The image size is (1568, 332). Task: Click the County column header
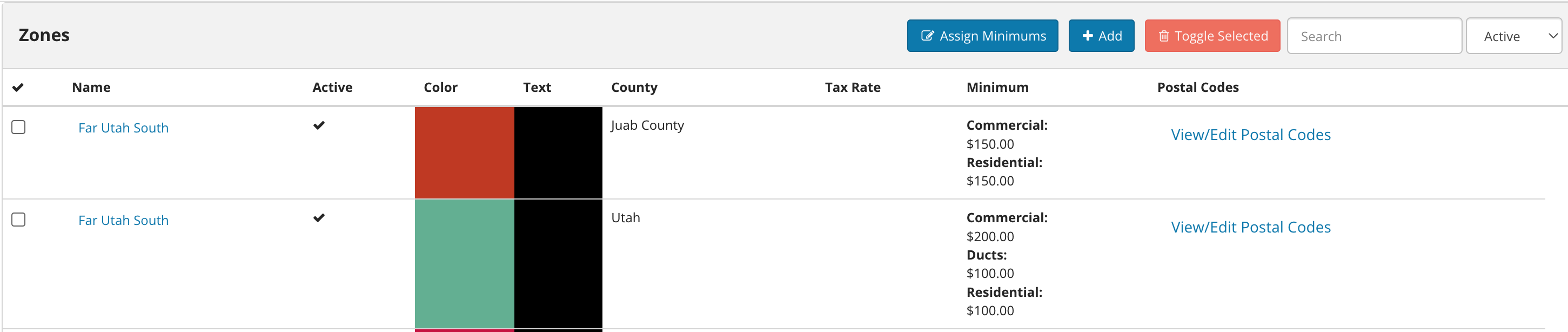(x=634, y=88)
